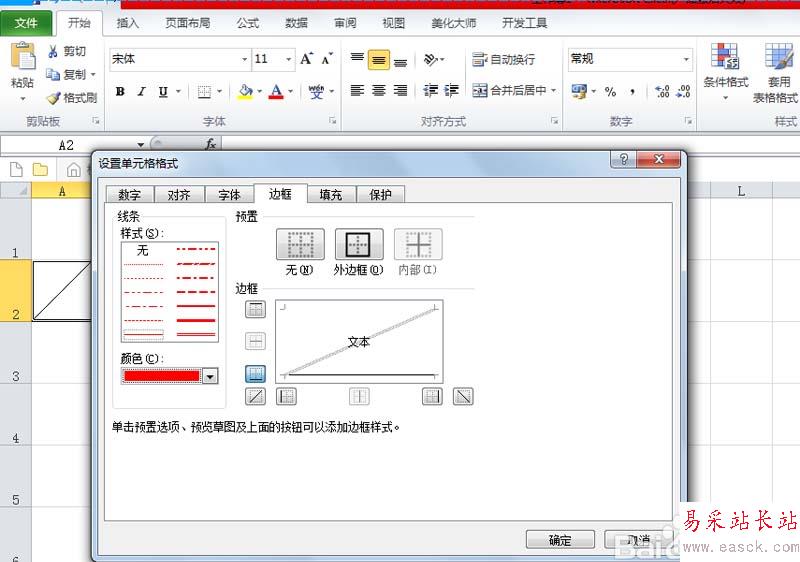The height and width of the screenshot is (562, 800).
Task: Switch to the 插入 ribbon tab
Action: (x=128, y=23)
